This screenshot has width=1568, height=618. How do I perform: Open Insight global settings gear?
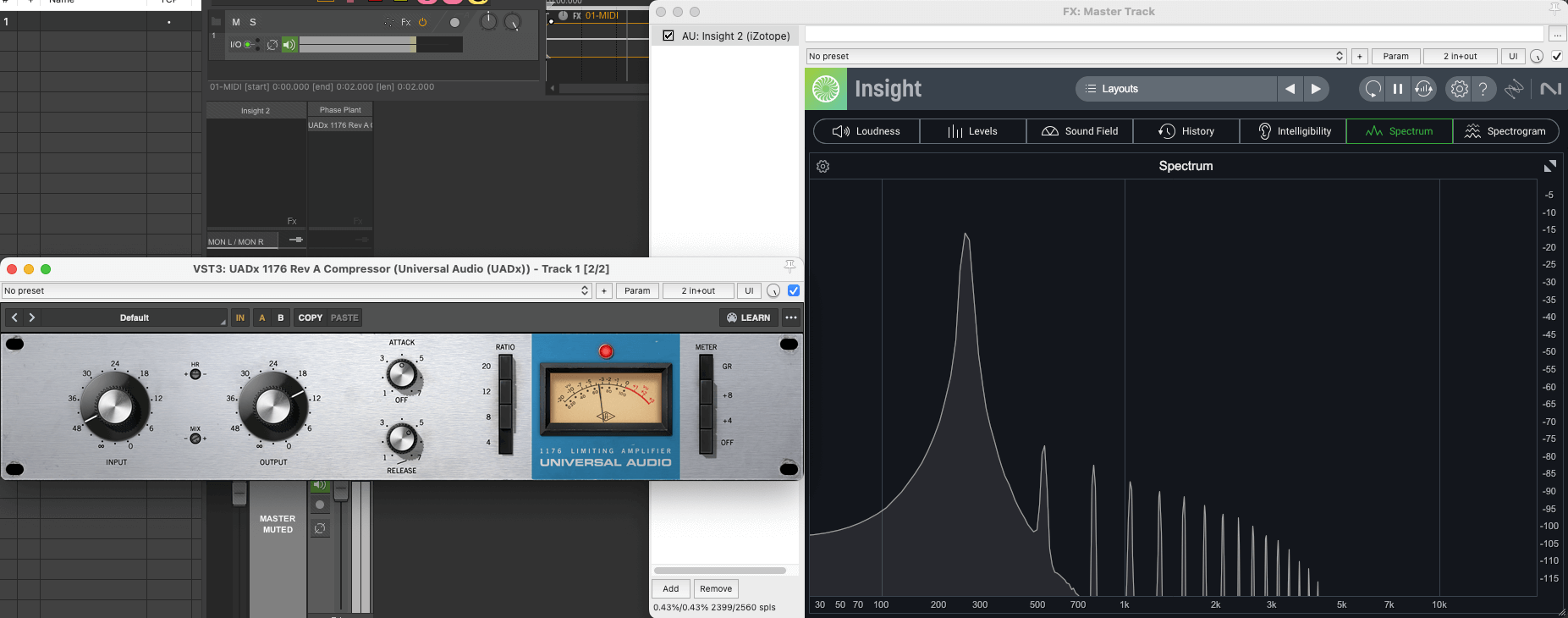point(1459,89)
